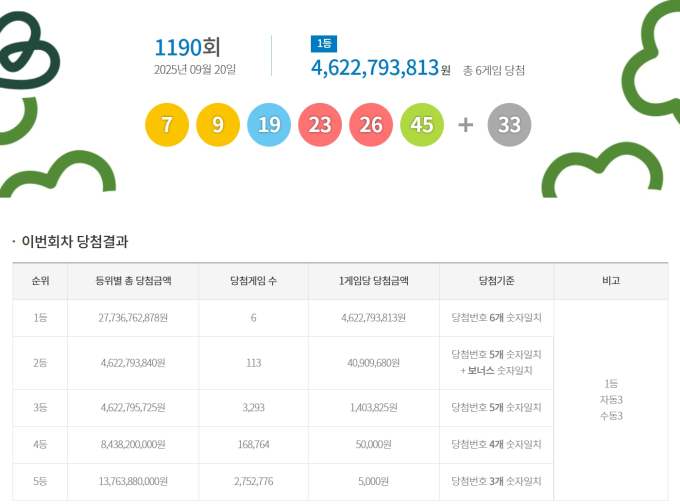680x504 pixels.
Task: Click the blue 1등 badge
Action: [323, 43]
